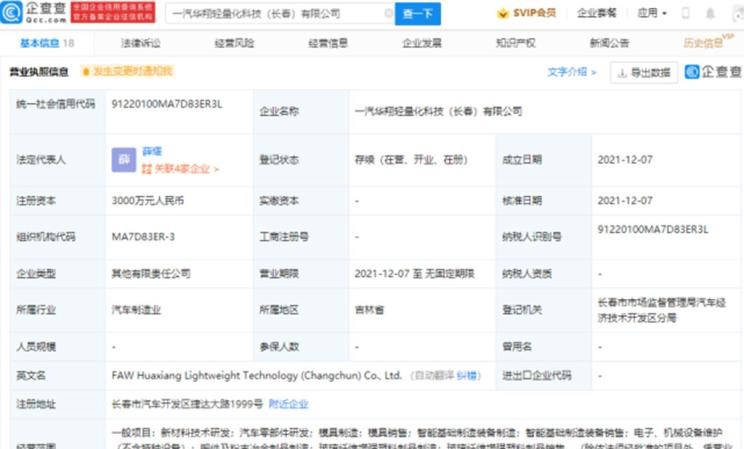Viewport: 744px width, 449px height.
Task: Click the company name cell text
Action: [x=438, y=112]
